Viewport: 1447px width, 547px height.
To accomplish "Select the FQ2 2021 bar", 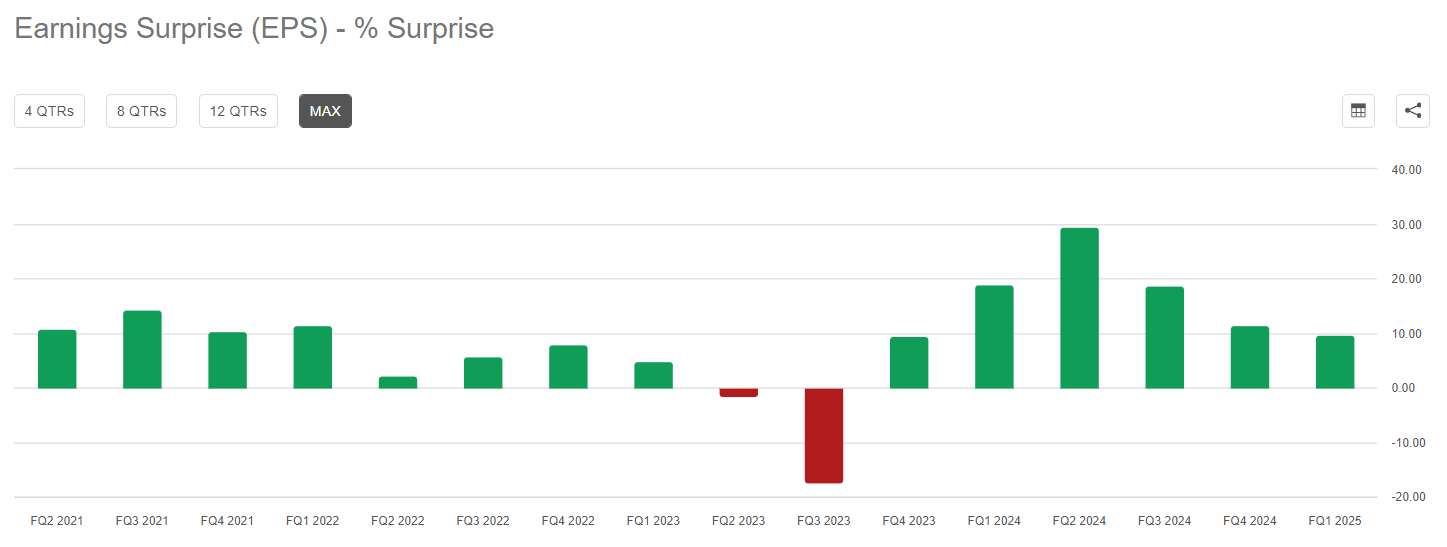I will tap(57, 359).
